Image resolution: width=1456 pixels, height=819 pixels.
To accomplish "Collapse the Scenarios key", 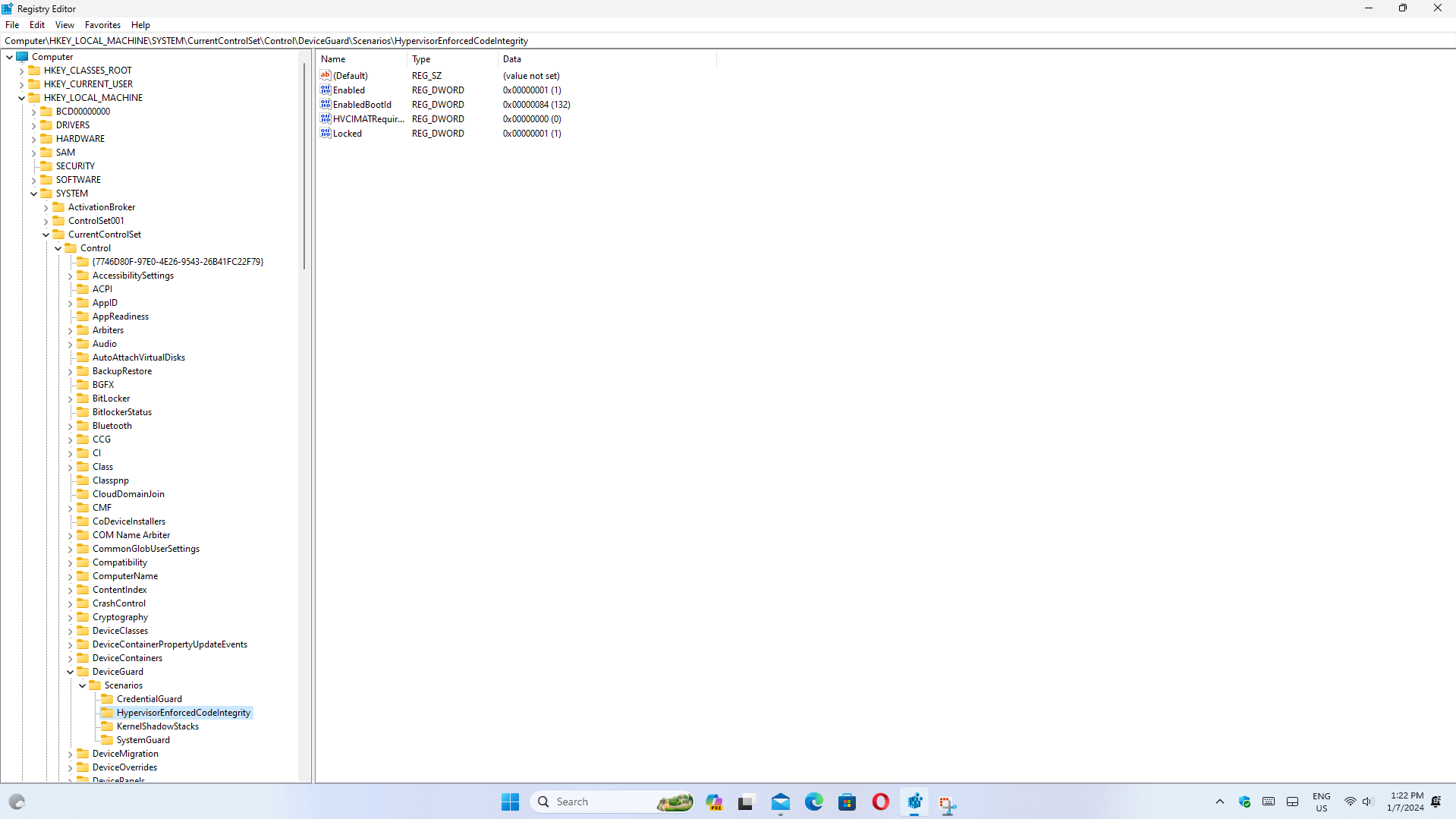I will click(83, 685).
